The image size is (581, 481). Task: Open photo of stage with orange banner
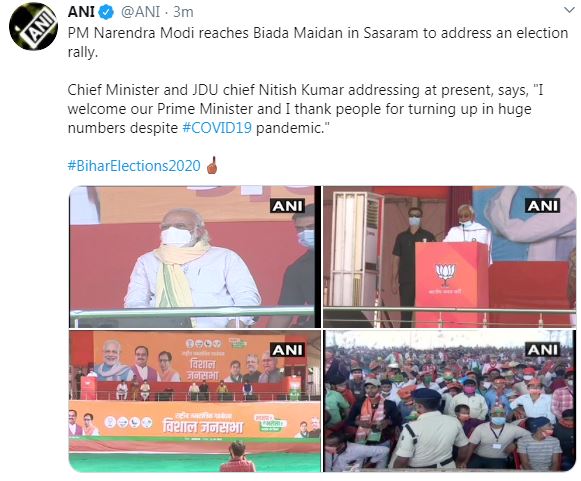[x=195, y=401]
